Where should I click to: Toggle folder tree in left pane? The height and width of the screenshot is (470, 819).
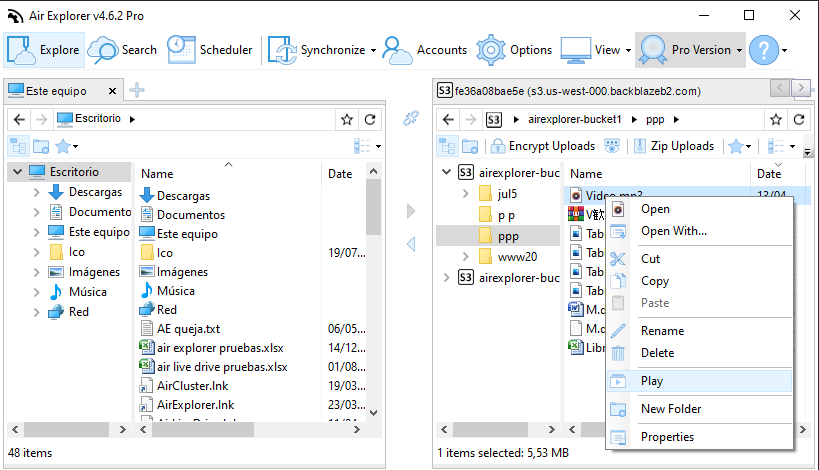click(x=18, y=146)
